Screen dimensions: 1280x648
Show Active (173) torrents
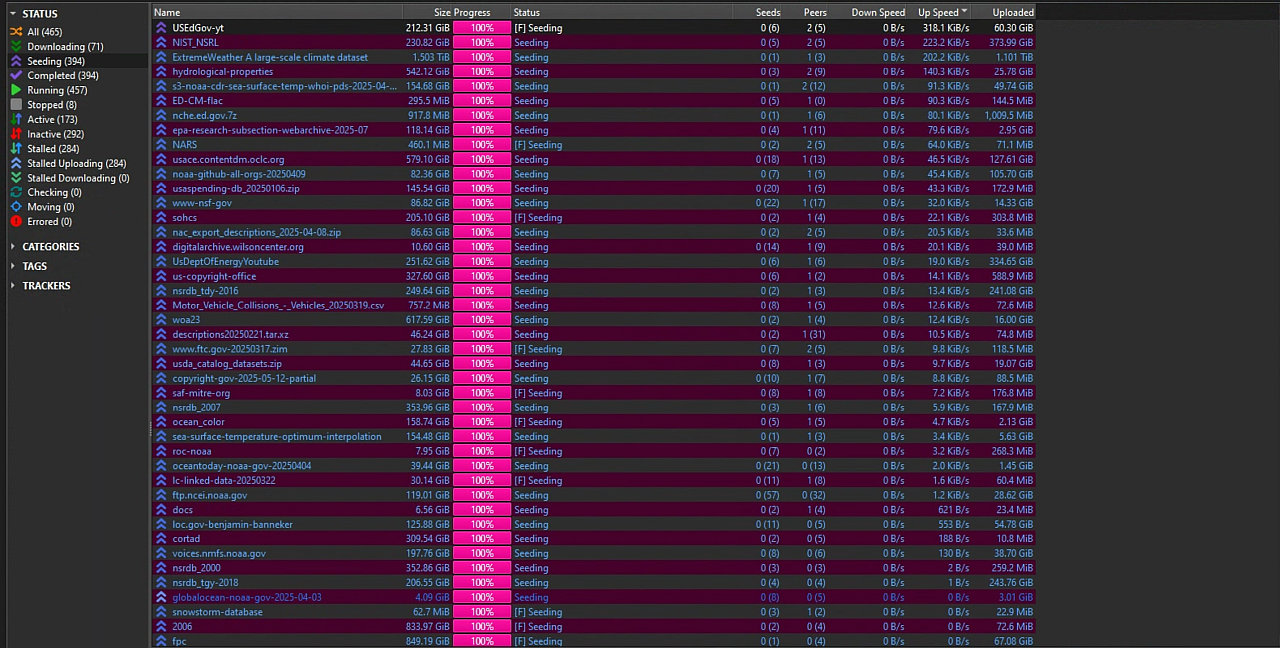click(x=52, y=120)
